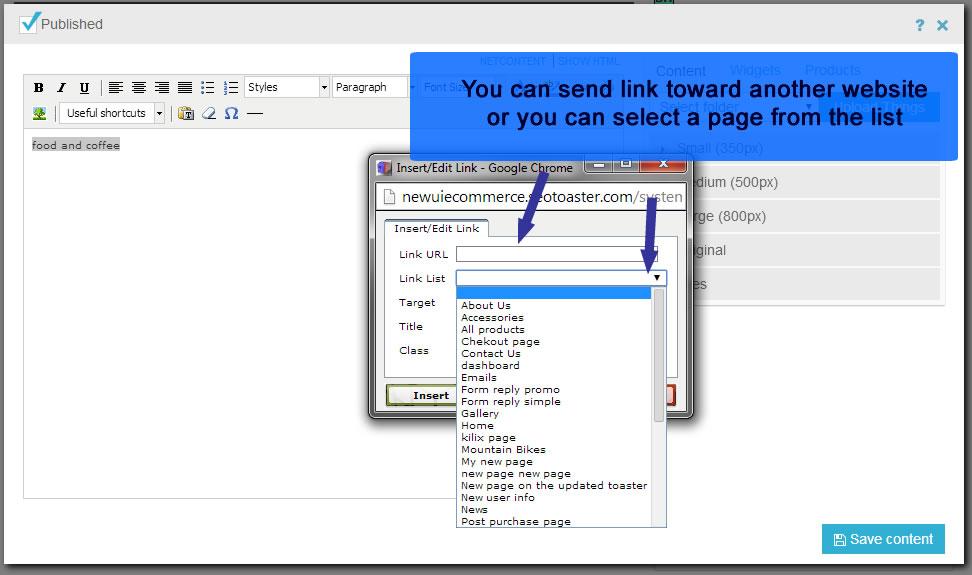This screenshot has height=575, width=972.
Task: Insert ordered numbered list
Action: (x=231, y=87)
